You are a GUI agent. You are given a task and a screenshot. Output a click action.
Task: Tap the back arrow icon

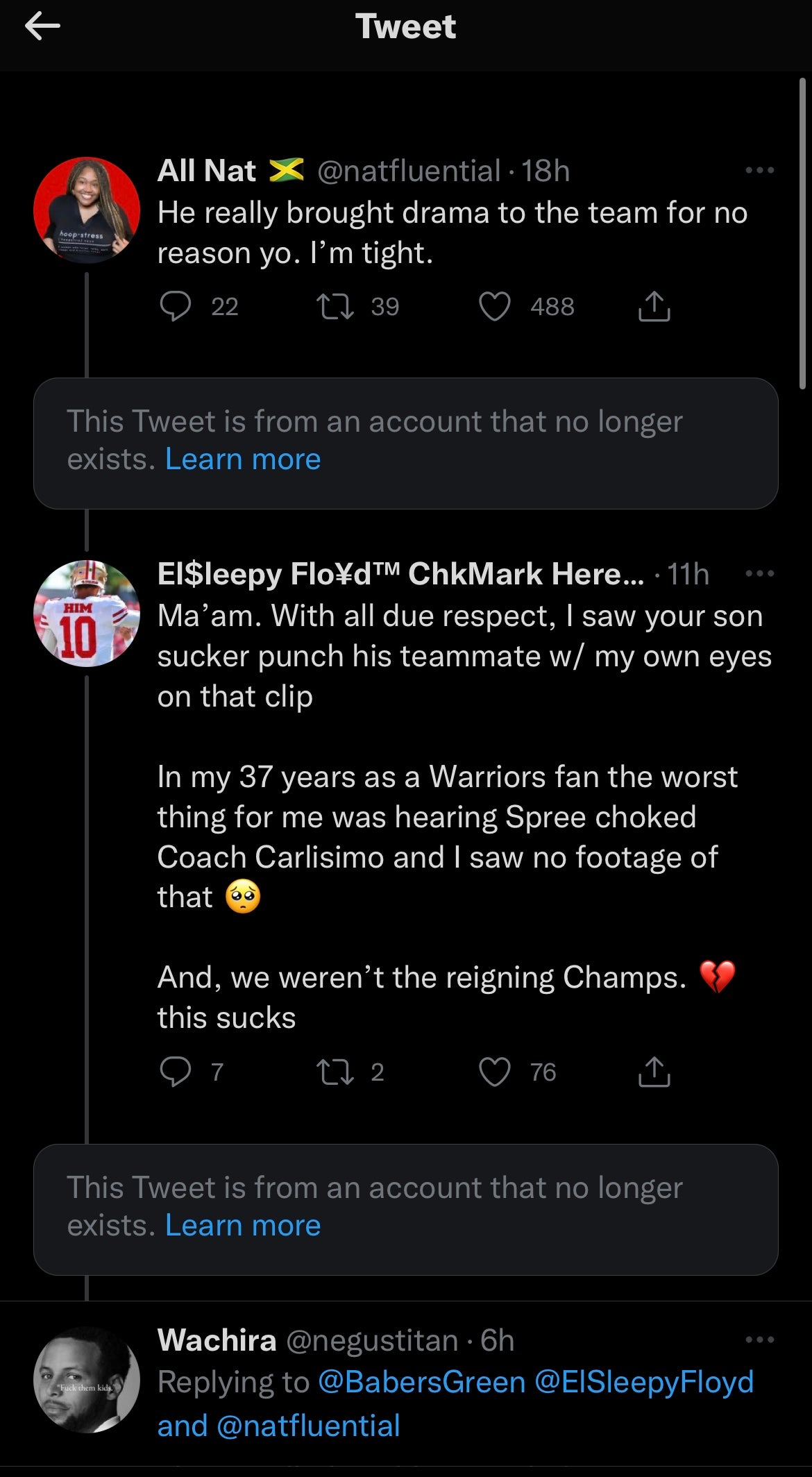click(x=42, y=27)
